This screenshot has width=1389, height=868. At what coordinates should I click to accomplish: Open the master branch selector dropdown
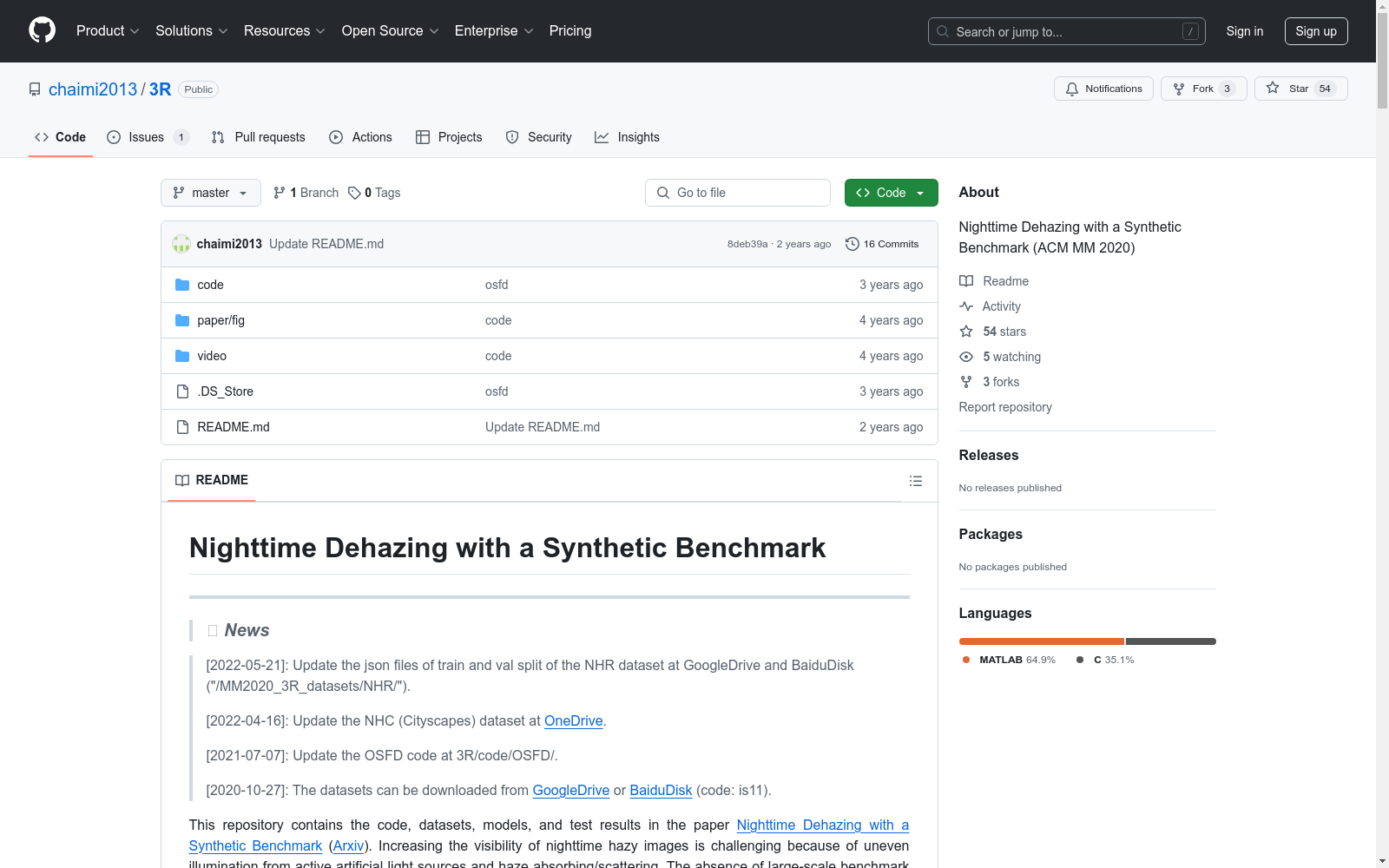click(x=211, y=193)
